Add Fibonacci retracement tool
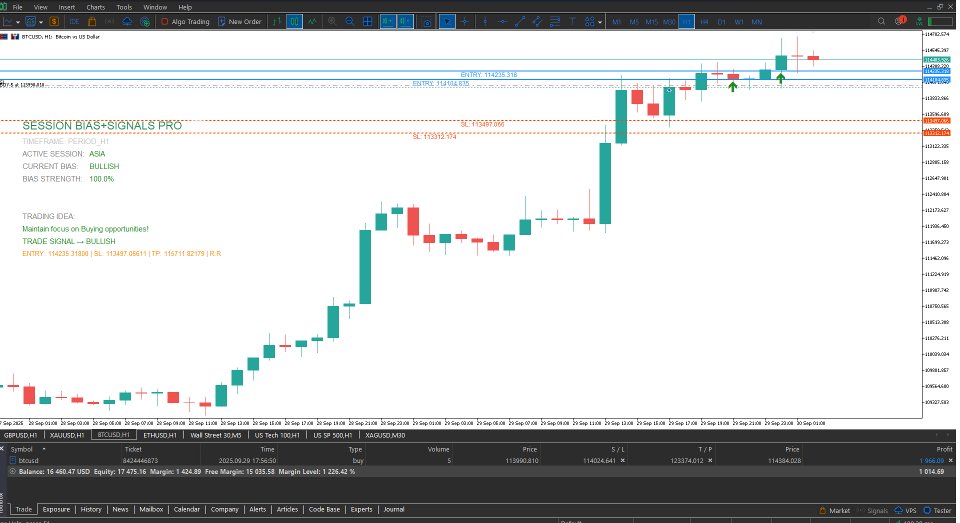Screen dimensions: 960x523 [555, 21]
